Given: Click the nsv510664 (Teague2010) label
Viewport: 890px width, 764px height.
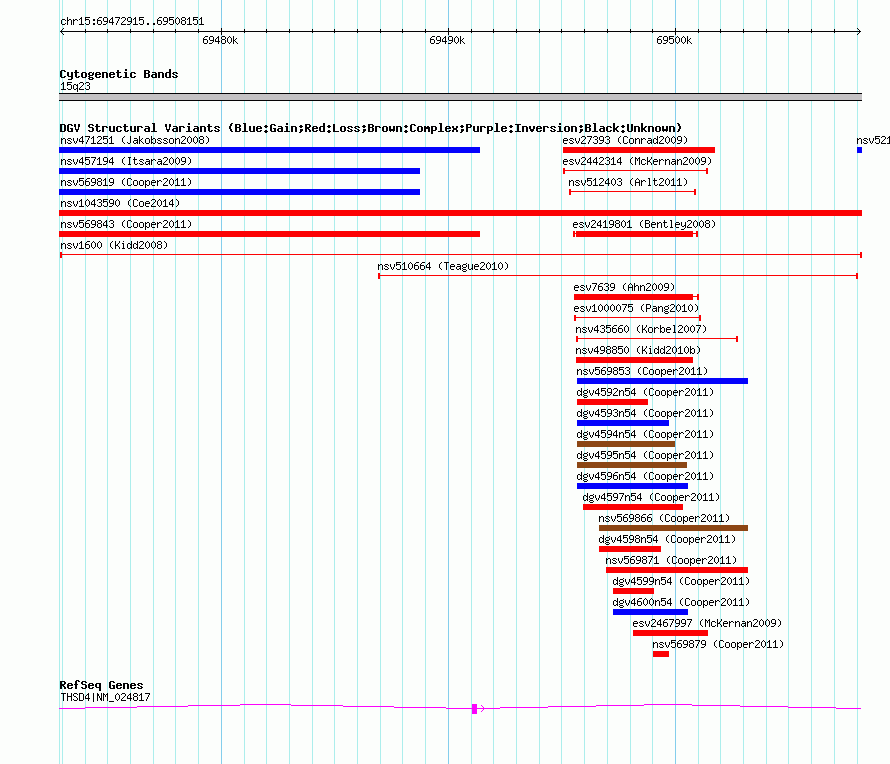Looking at the screenshot, I should coord(443,266).
